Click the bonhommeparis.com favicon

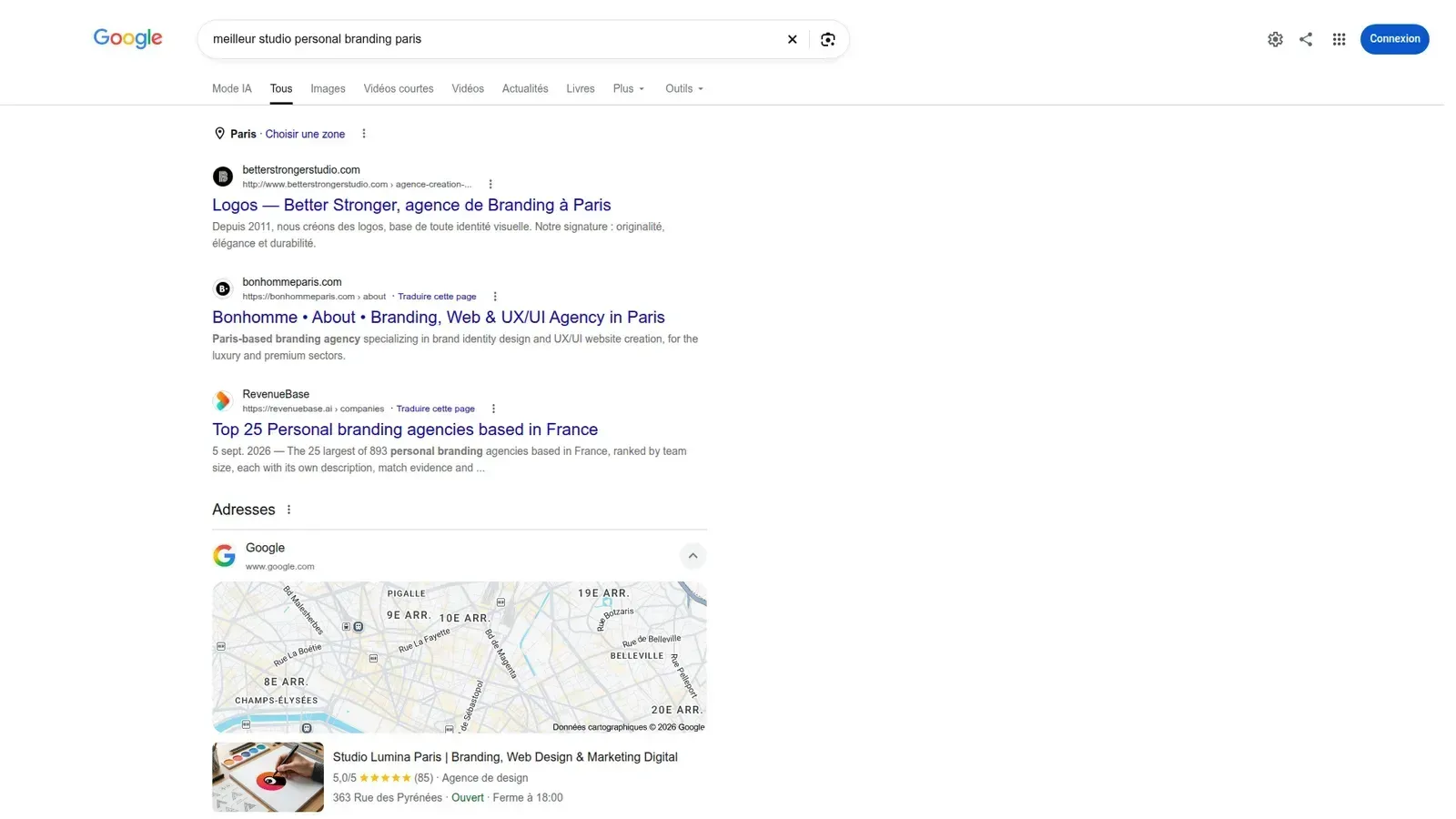pos(223,288)
